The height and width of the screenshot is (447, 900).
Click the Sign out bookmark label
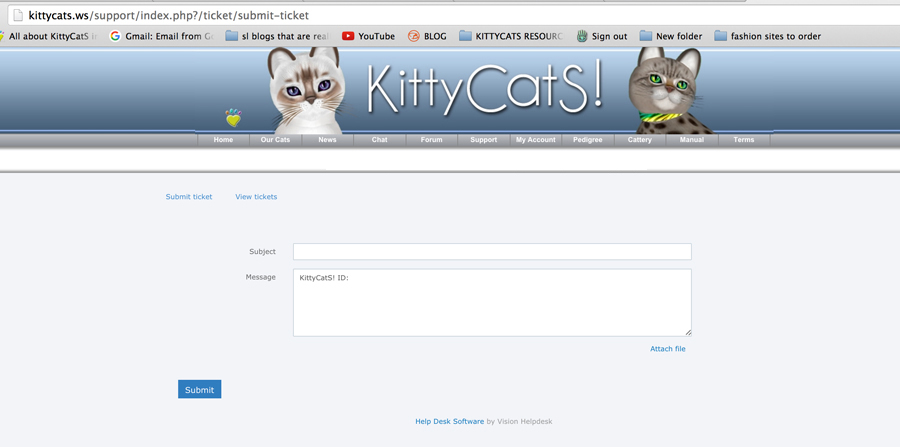[610, 36]
